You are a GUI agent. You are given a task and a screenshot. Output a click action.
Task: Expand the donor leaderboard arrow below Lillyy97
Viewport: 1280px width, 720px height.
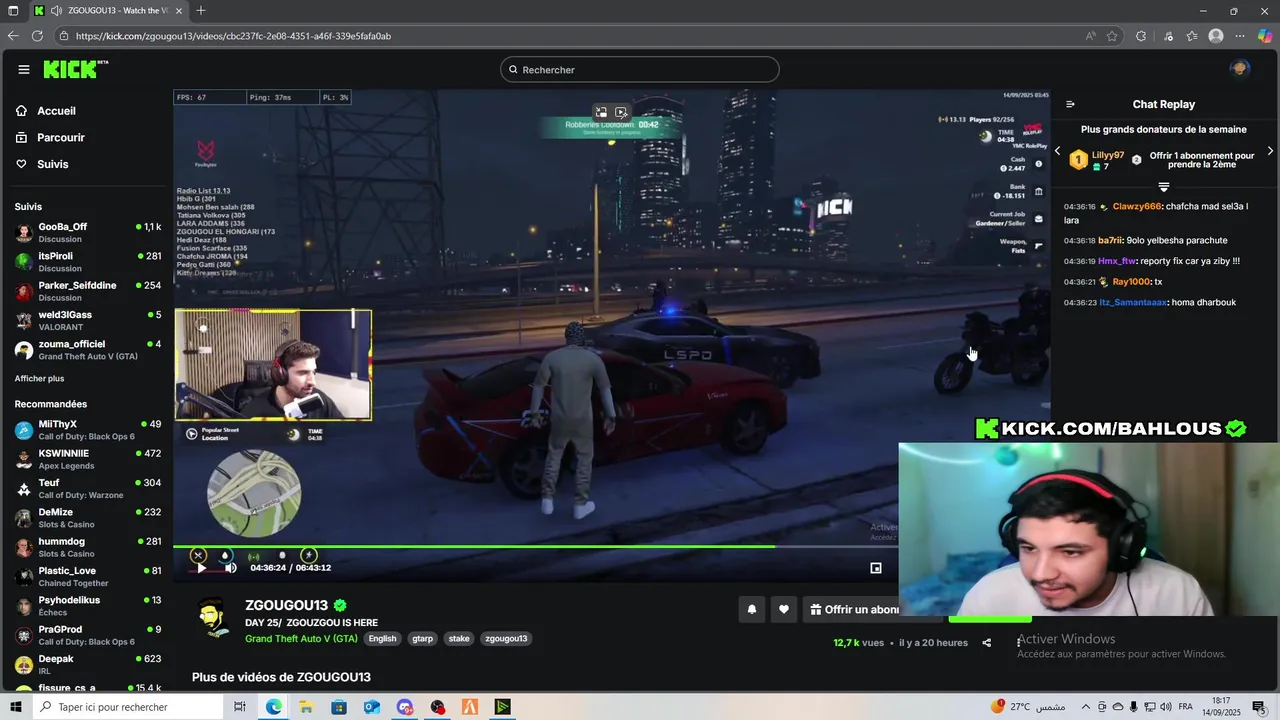point(1164,187)
